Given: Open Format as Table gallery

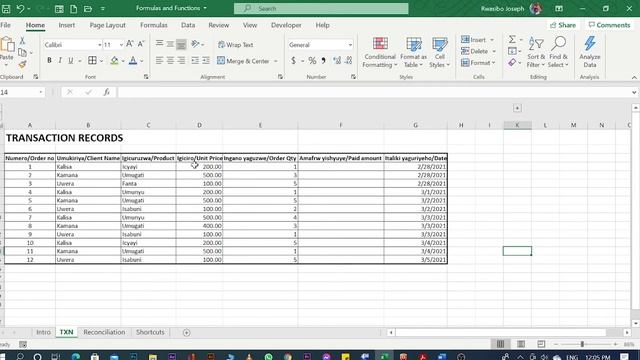Looking at the screenshot, I should pos(413,52).
